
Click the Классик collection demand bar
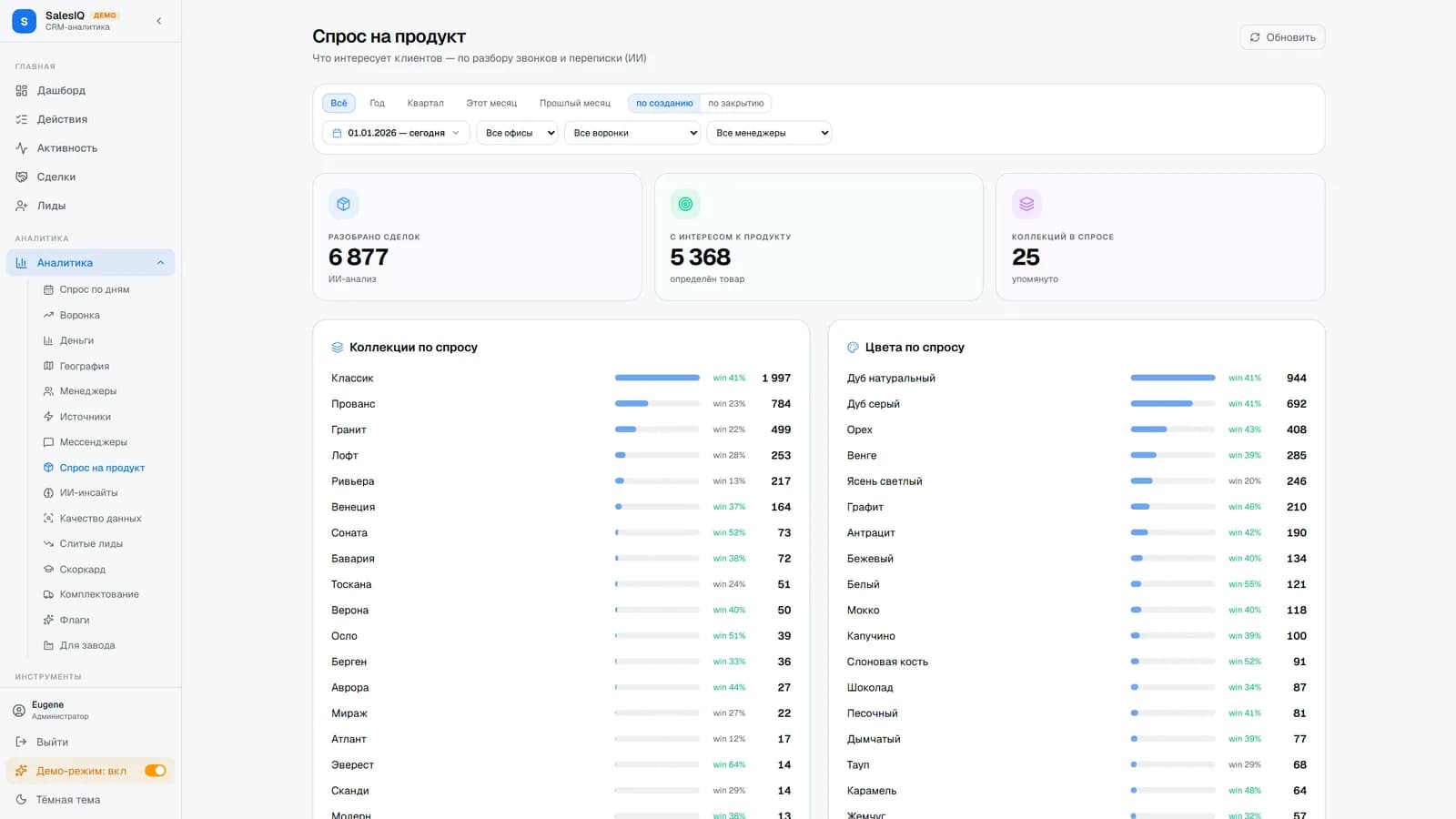click(657, 378)
